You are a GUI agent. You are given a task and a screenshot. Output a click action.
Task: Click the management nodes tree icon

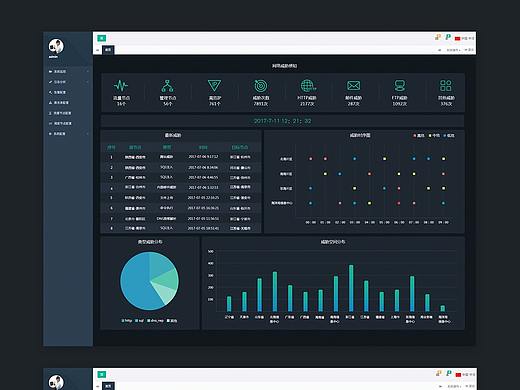tap(167, 86)
